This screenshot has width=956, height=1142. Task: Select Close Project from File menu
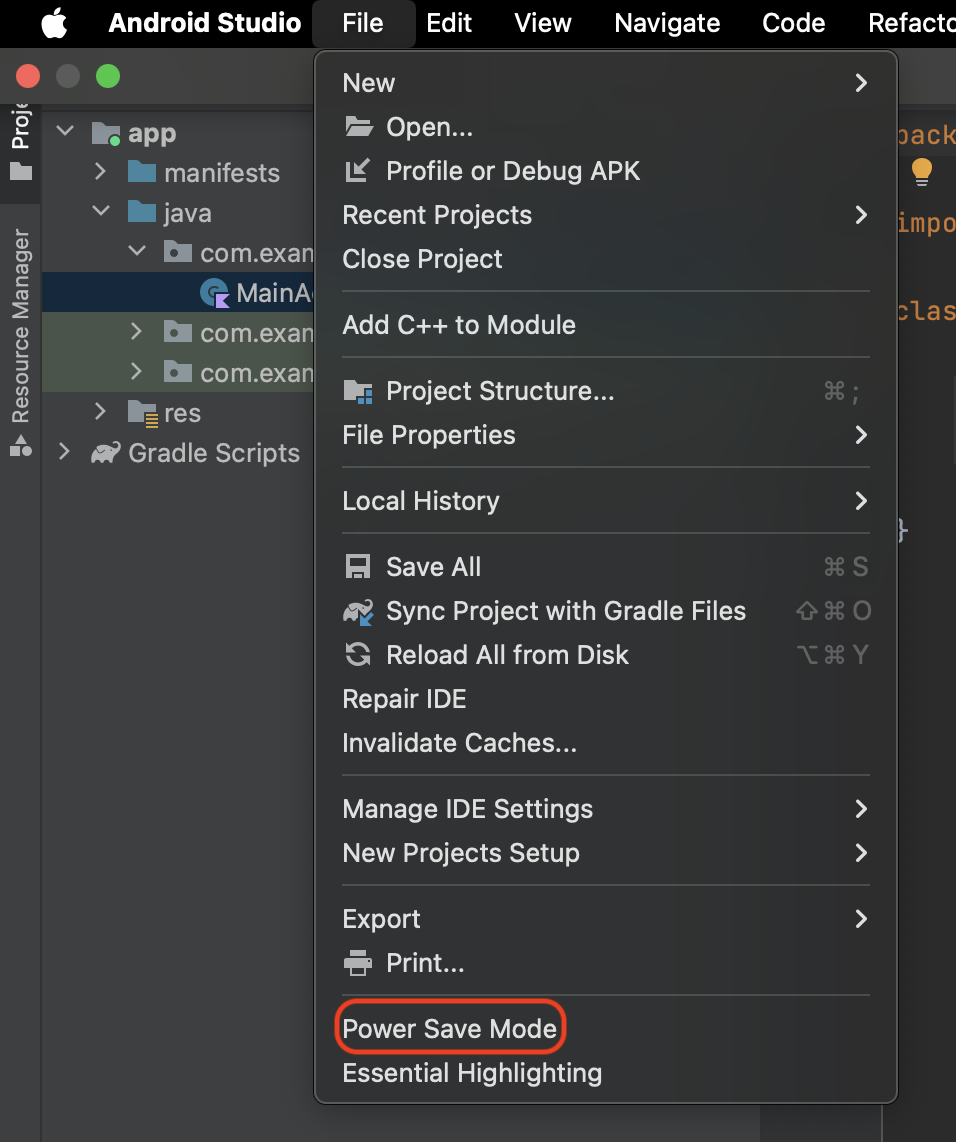coord(422,259)
